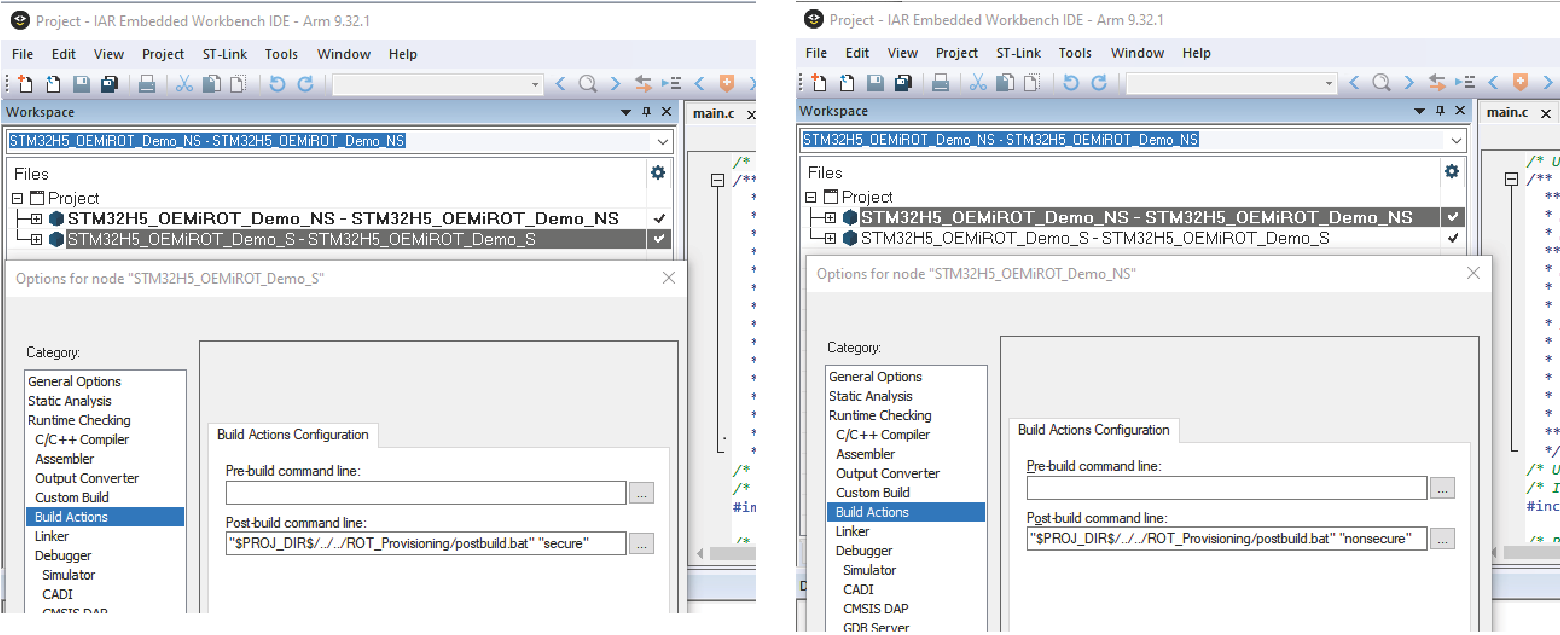1560x635 pixels.
Task: Select Static Analysis category in Demo_NS options dialog
Action: (x=870, y=396)
